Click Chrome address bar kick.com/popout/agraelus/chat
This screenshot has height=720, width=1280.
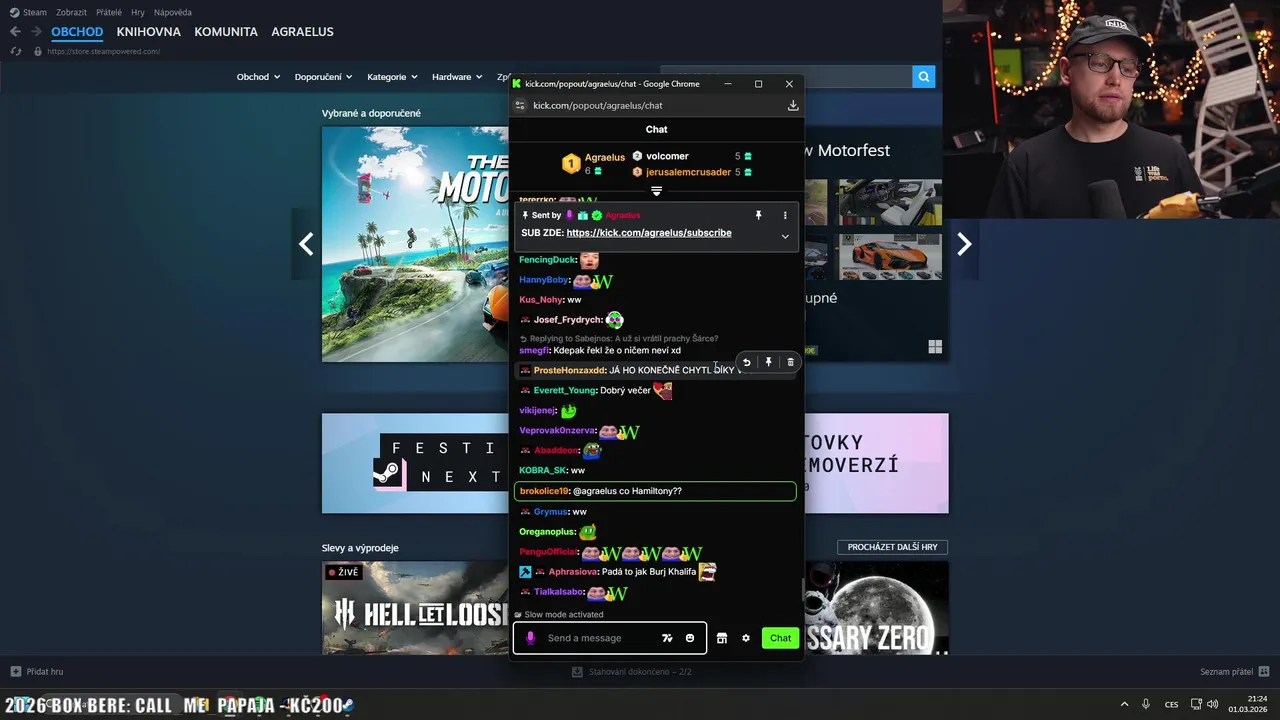coord(598,105)
